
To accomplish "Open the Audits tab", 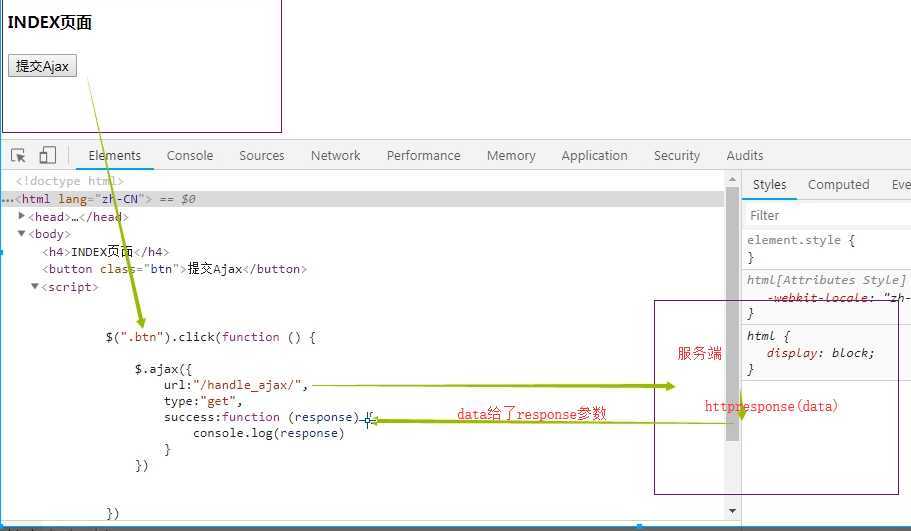I will 744,156.
